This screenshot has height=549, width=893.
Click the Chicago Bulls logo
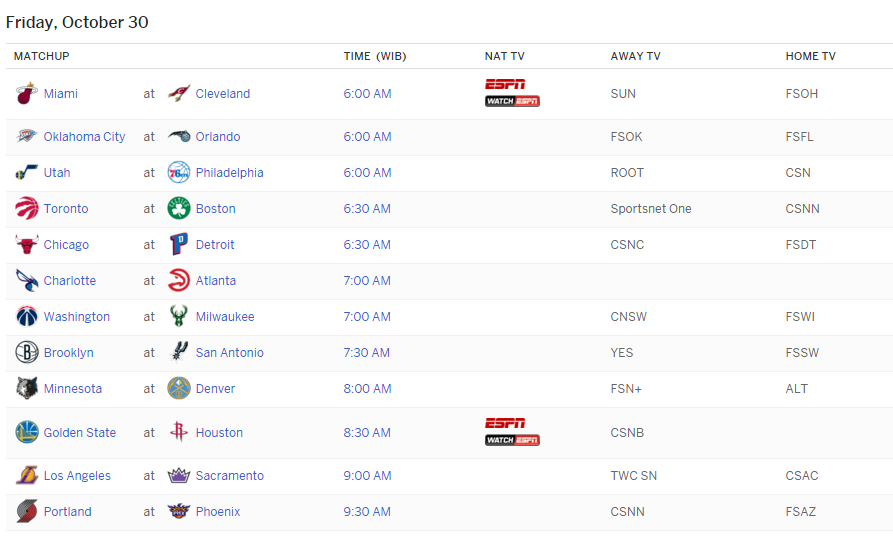point(27,245)
